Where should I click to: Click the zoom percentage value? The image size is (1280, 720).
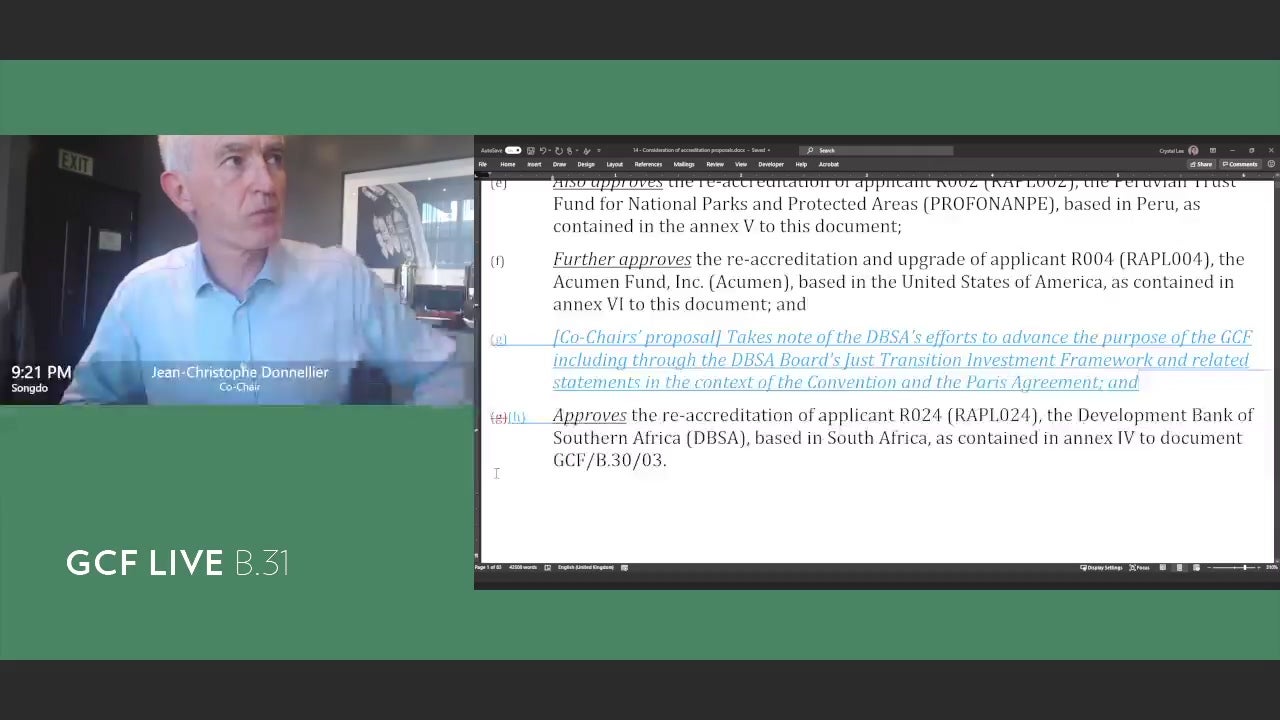click(1271, 567)
